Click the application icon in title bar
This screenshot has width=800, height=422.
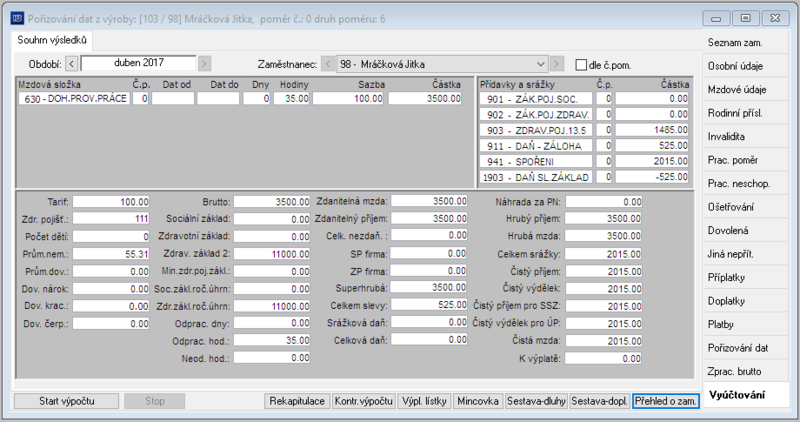point(17,19)
